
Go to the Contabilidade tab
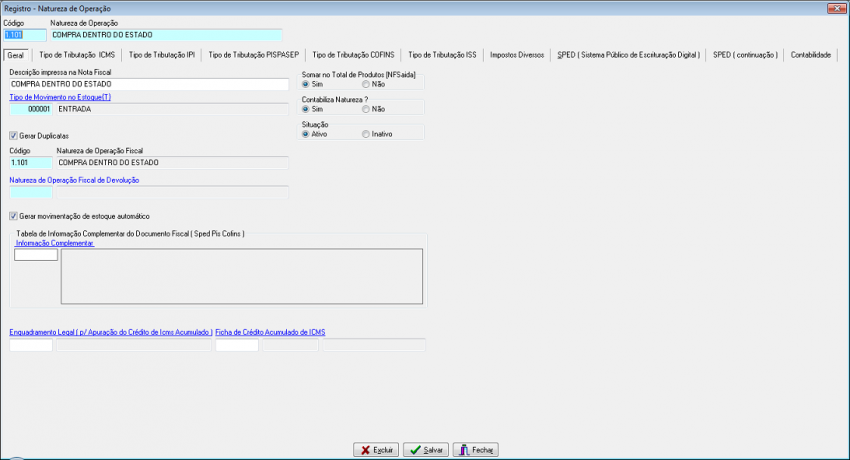pyautogui.click(x=810, y=55)
